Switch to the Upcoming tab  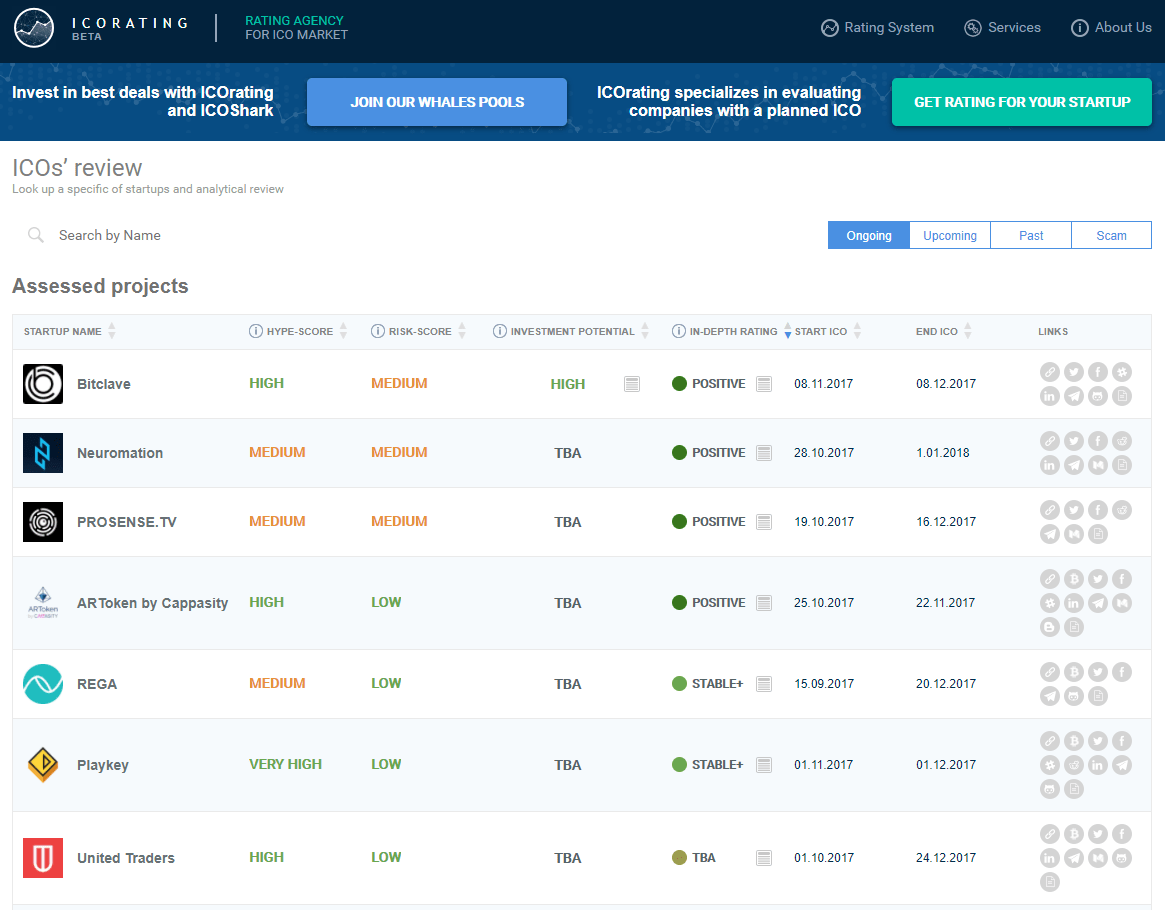coord(950,235)
